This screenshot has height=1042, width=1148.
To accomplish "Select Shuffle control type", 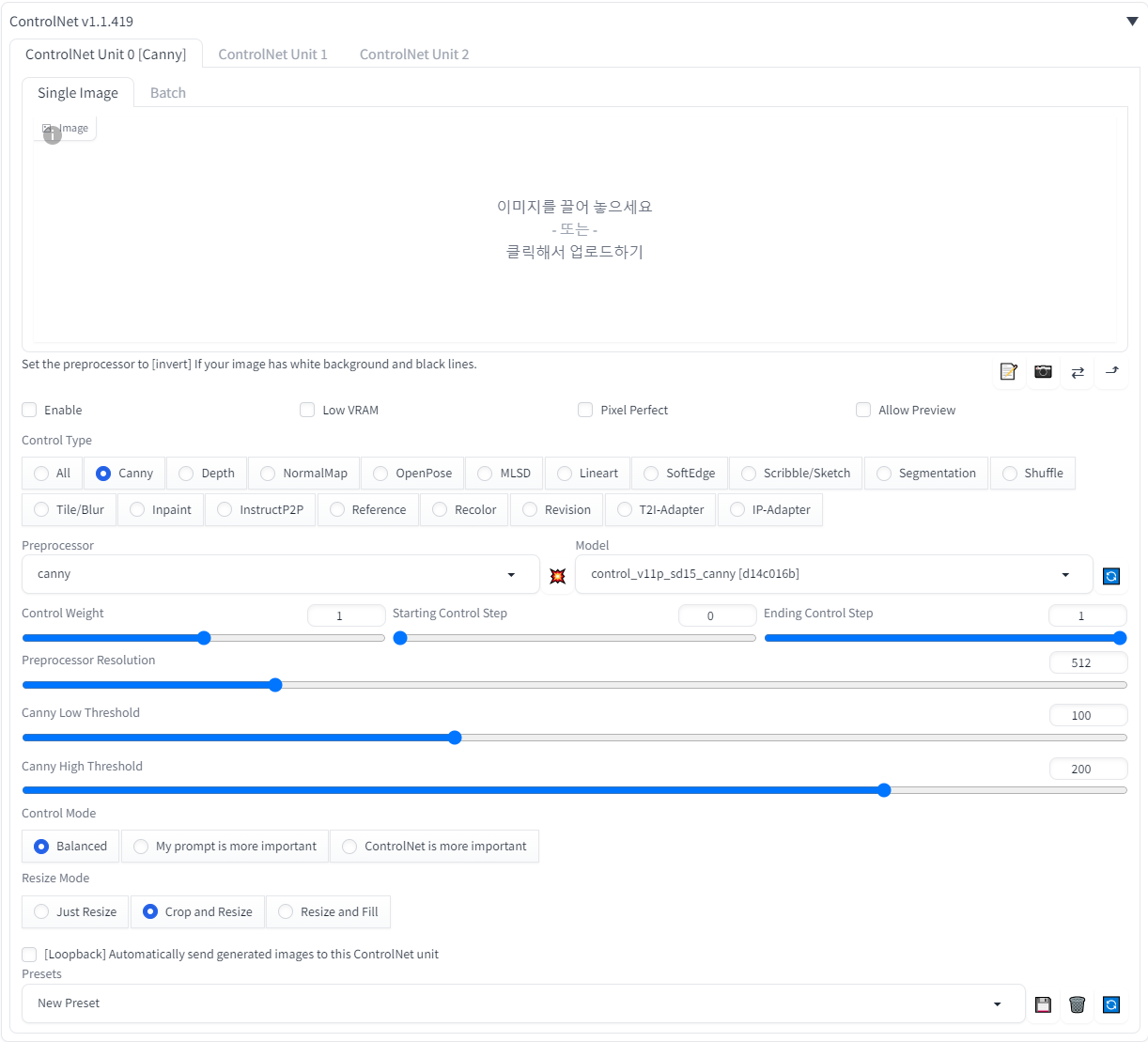I will (1032, 474).
